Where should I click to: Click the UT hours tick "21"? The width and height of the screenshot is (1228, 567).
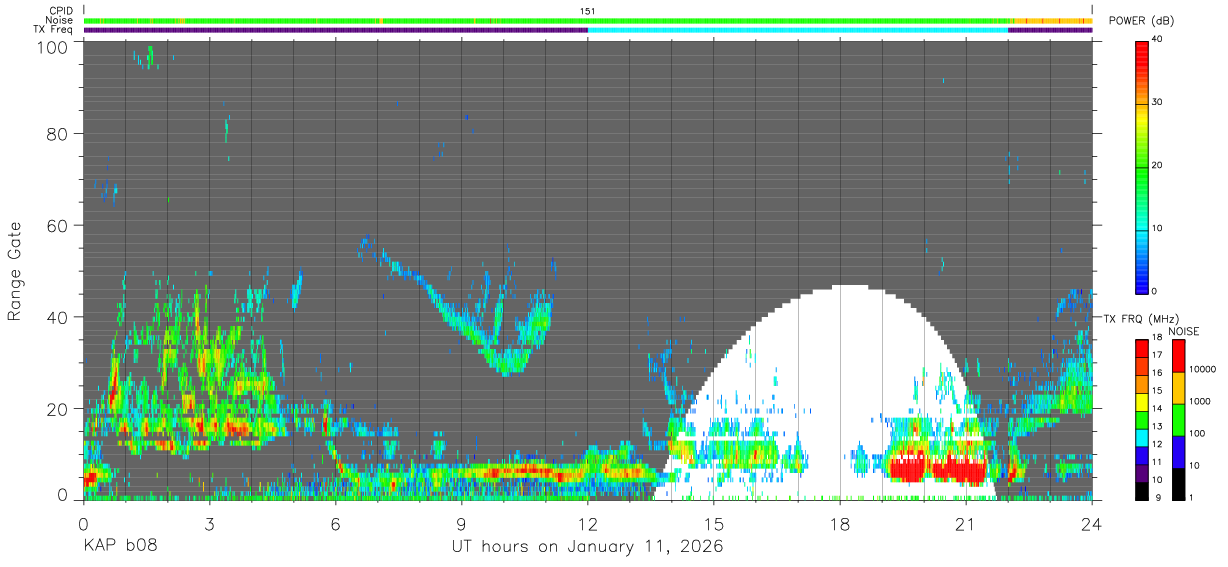click(966, 525)
